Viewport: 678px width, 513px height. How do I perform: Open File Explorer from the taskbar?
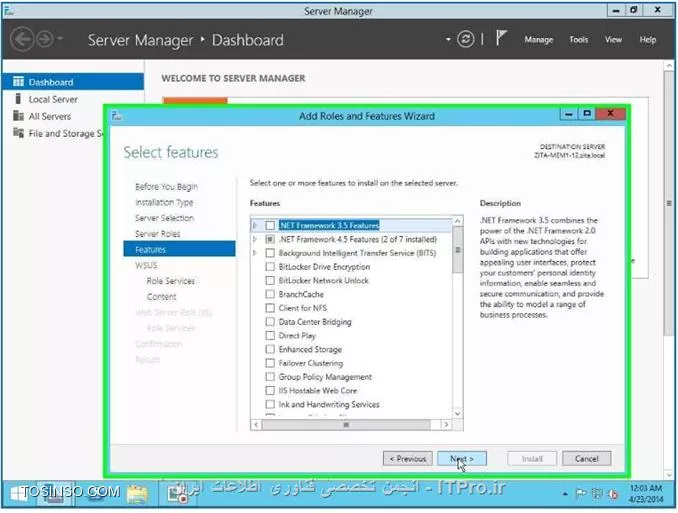[x=137, y=494]
